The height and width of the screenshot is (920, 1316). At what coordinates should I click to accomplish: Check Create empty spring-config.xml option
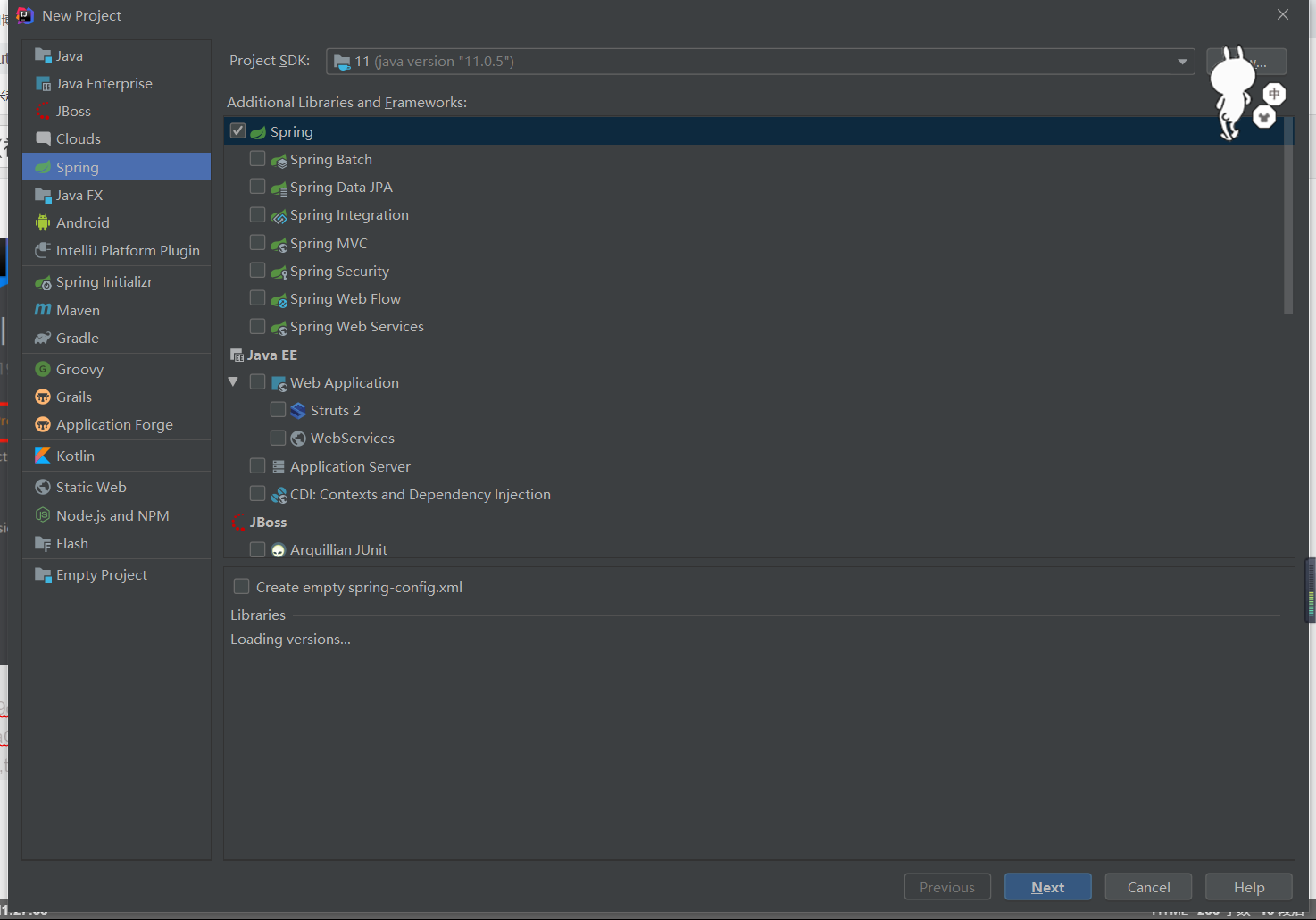pos(241,586)
